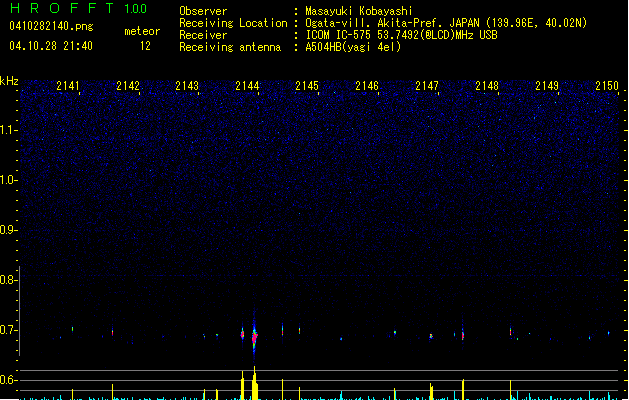Click the tallest yellow intensity bar near 2144
Screen dimensions: 629x400
click(254, 383)
